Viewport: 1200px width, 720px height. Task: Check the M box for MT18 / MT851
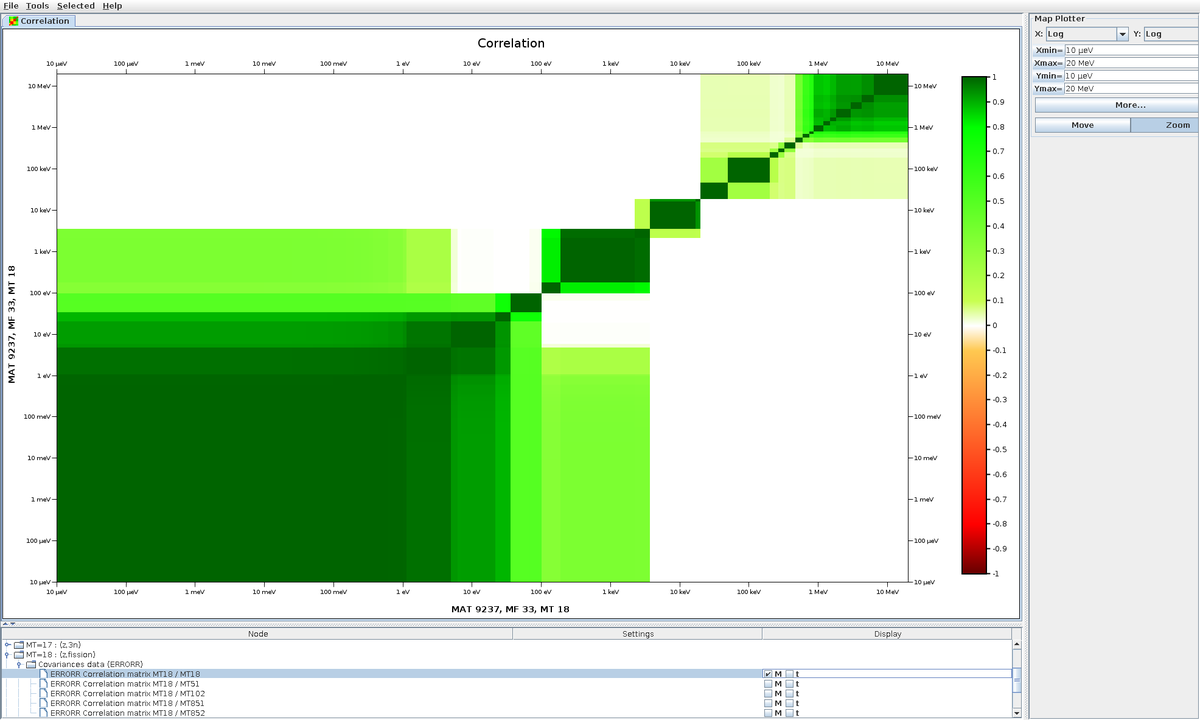[x=768, y=703]
